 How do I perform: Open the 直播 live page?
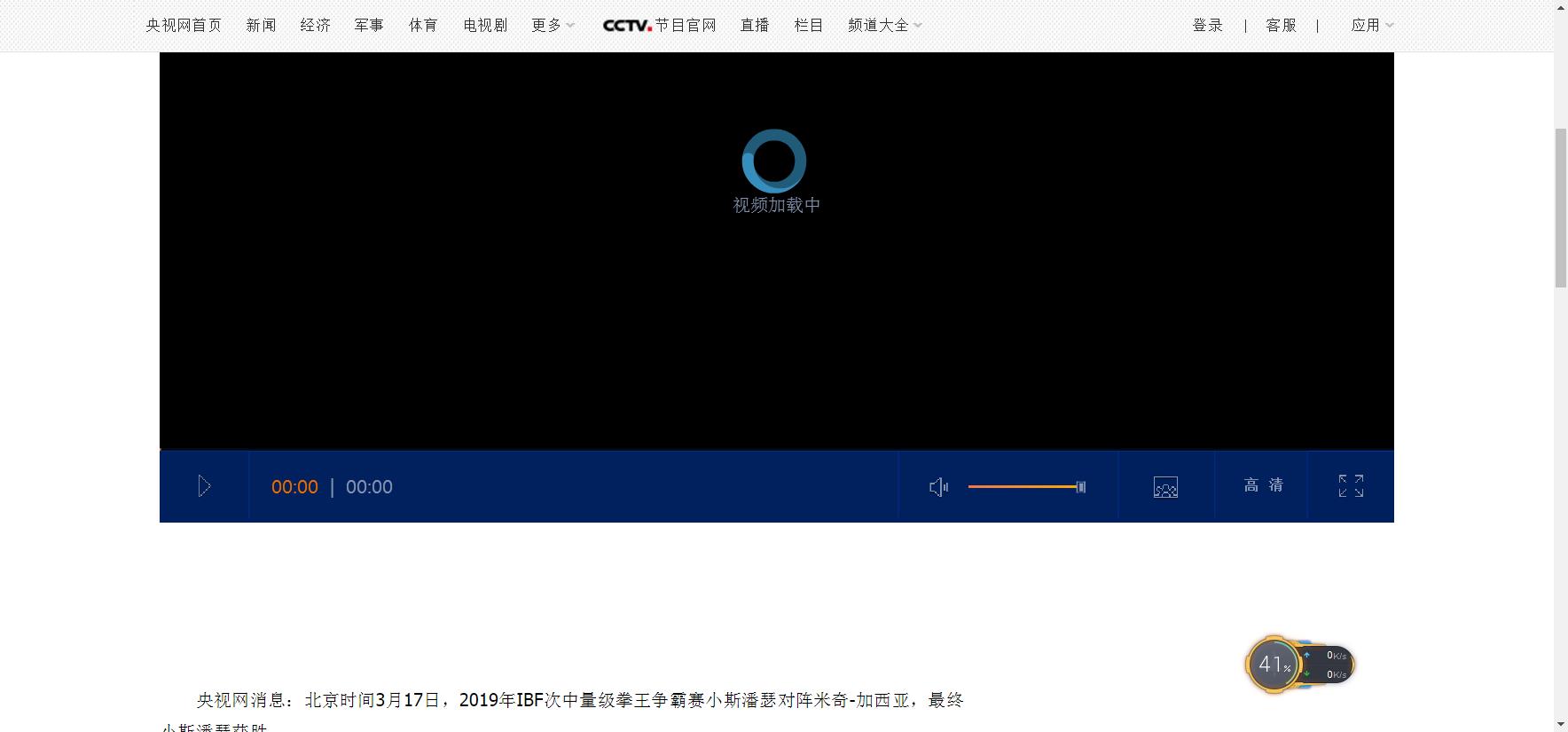(x=755, y=25)
